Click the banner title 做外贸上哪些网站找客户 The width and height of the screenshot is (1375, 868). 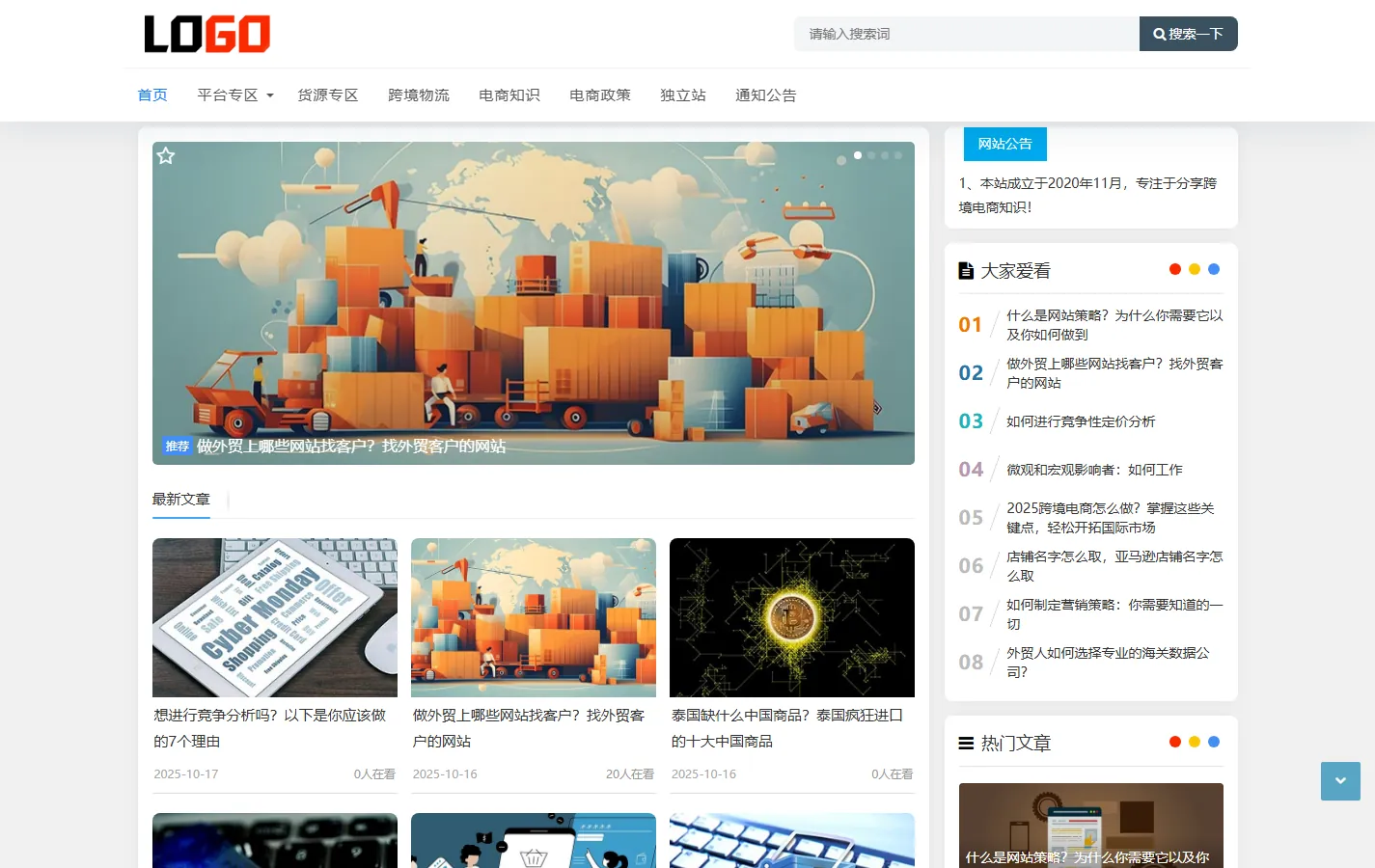351,447
